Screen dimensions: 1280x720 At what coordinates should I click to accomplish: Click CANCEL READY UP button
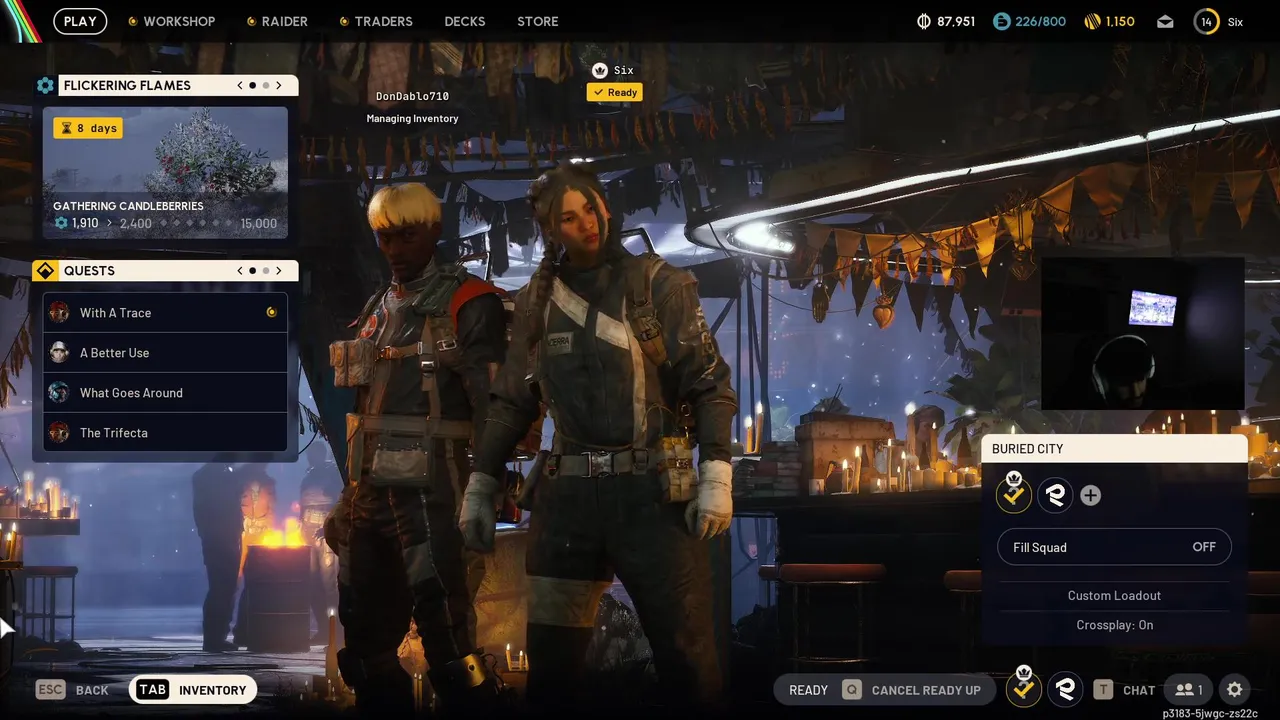(912, 690)
